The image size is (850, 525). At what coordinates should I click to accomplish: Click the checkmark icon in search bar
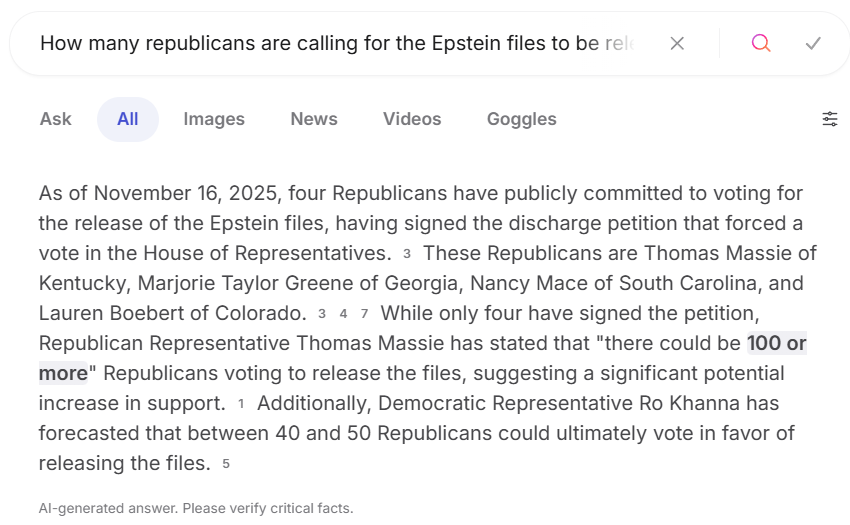(813, 43)
